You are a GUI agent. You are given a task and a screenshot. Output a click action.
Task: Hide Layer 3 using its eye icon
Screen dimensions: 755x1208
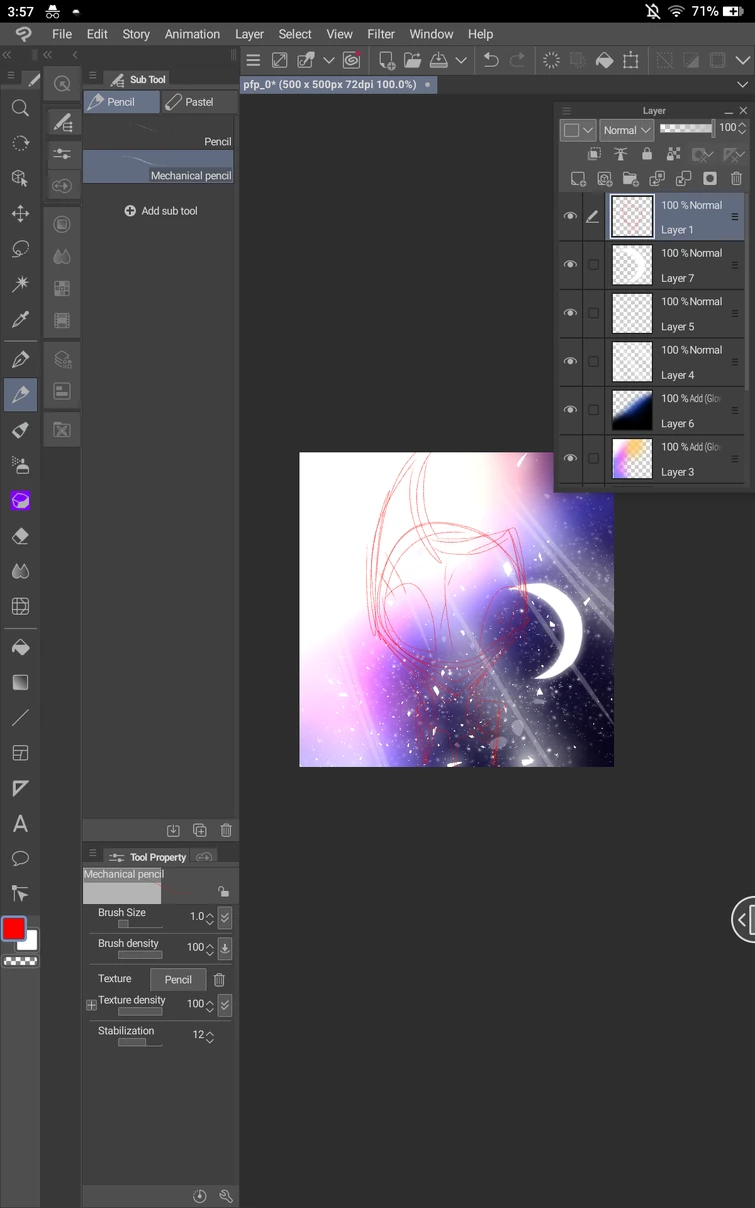coord(570,458)
